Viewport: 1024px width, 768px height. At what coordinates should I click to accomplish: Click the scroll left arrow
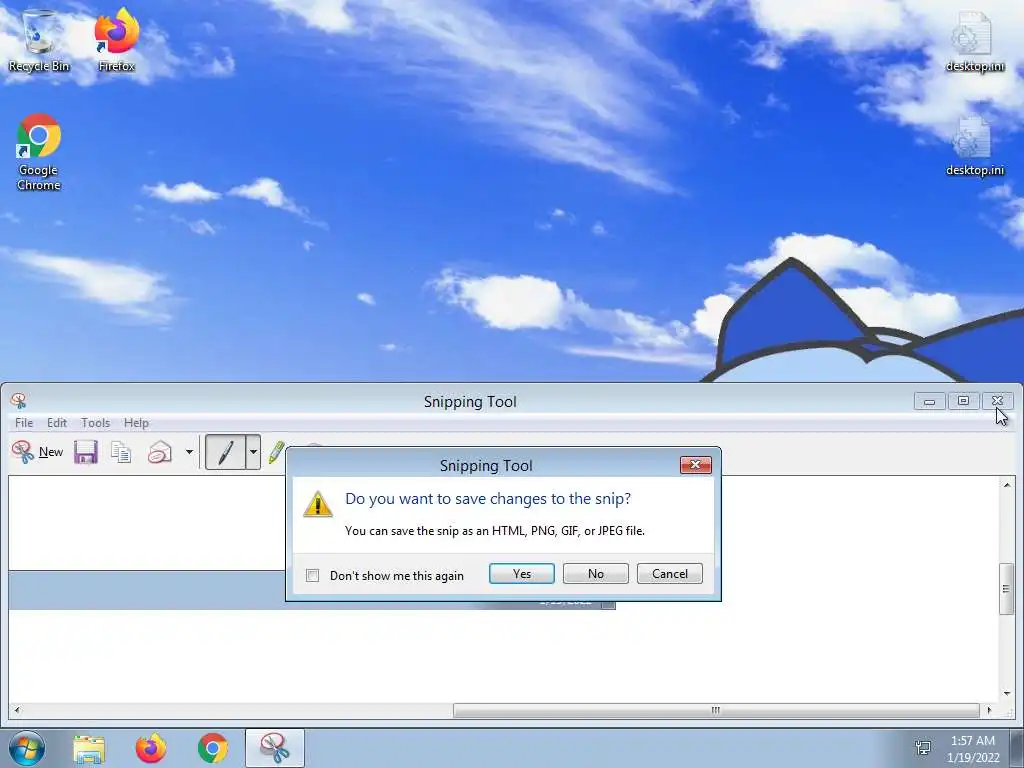(x=17, y=710)
